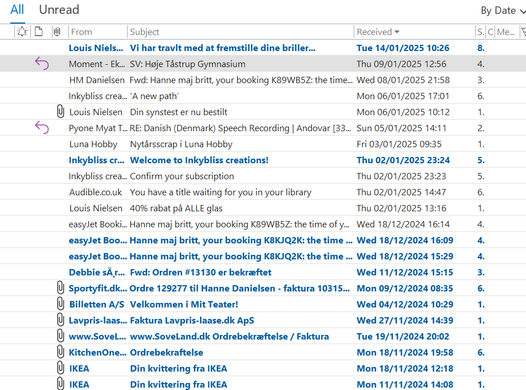Open easyJet booking K89WB5Z email from 16:14
526x390 pixels.
click(x=263, y=224)
